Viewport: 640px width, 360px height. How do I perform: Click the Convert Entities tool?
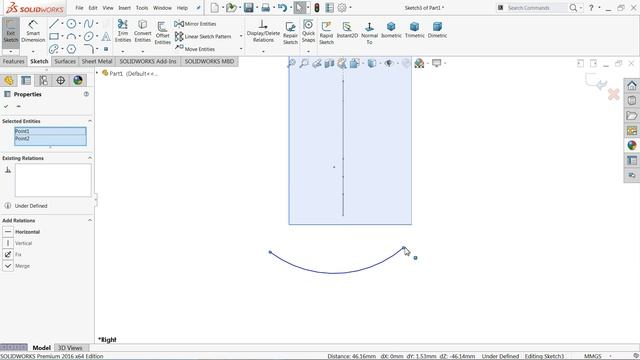click(x=142, y=31)
